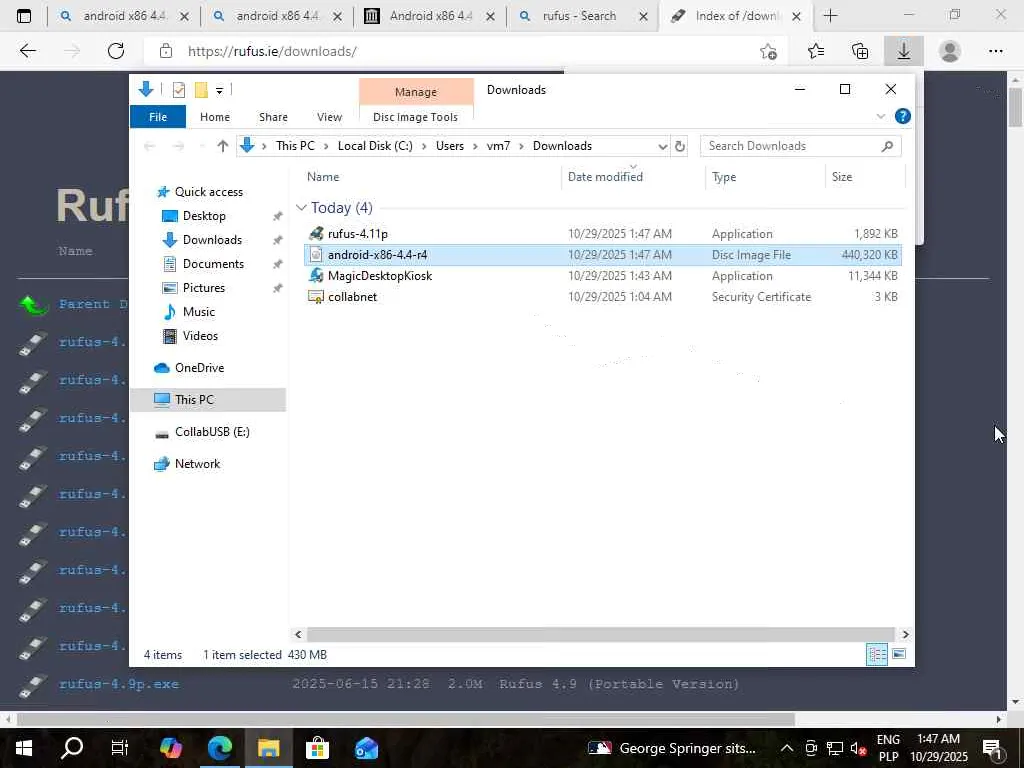Open Documents in navigation pane

pyautogui.click(x=213, y=264)
